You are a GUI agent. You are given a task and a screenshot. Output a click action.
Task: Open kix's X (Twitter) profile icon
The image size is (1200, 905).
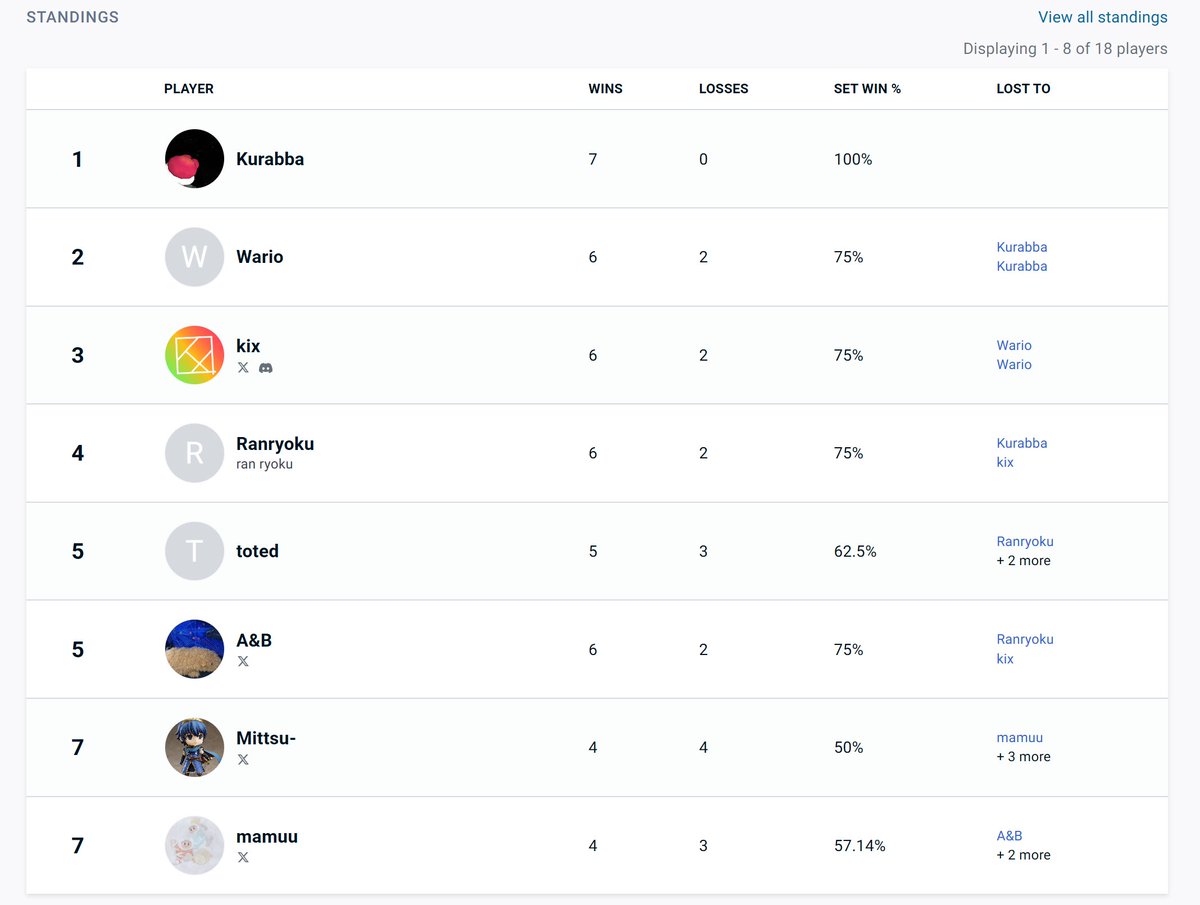[243, 368]
